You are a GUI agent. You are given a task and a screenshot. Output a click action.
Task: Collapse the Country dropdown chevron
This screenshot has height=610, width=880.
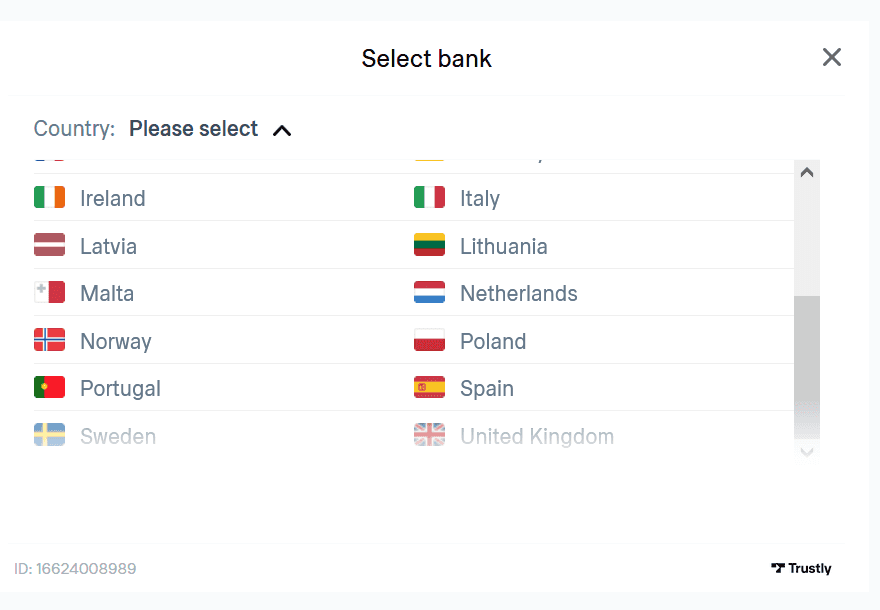(282, 130)
